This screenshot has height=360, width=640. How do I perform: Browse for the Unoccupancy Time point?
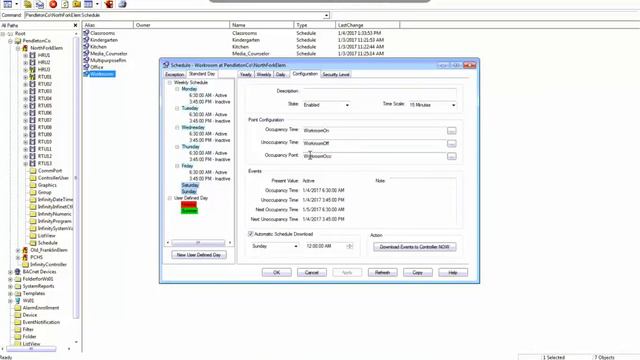click(451, 143)
